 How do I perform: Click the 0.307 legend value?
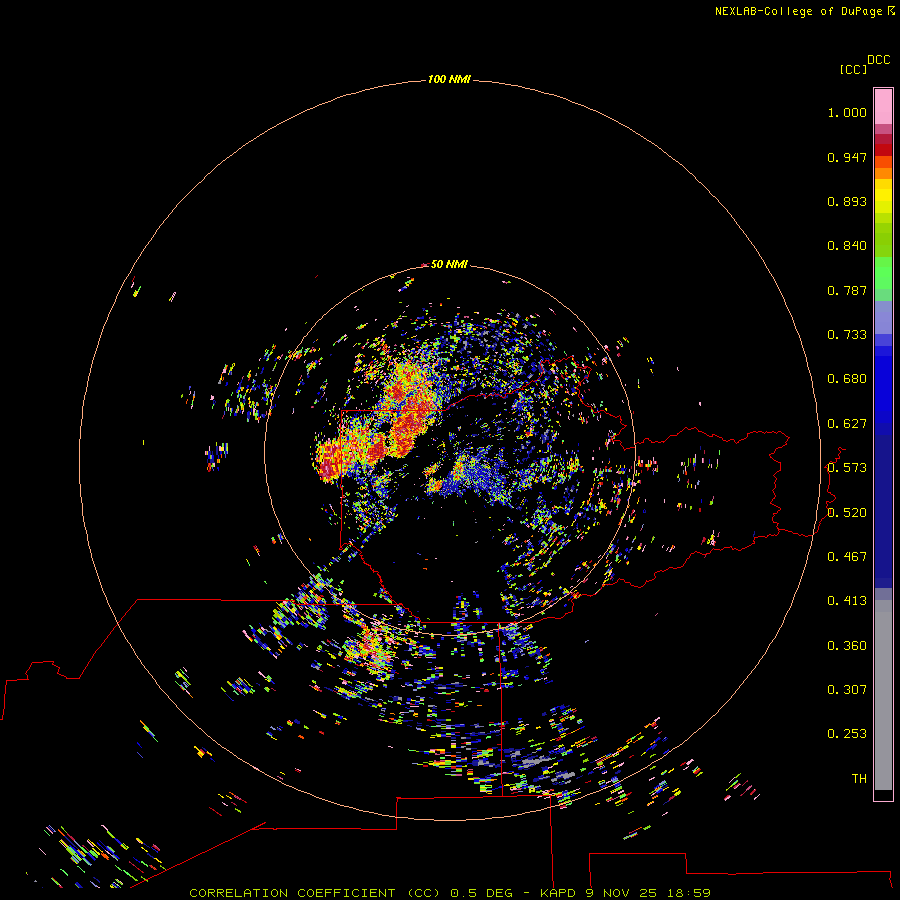click(847, 690)
